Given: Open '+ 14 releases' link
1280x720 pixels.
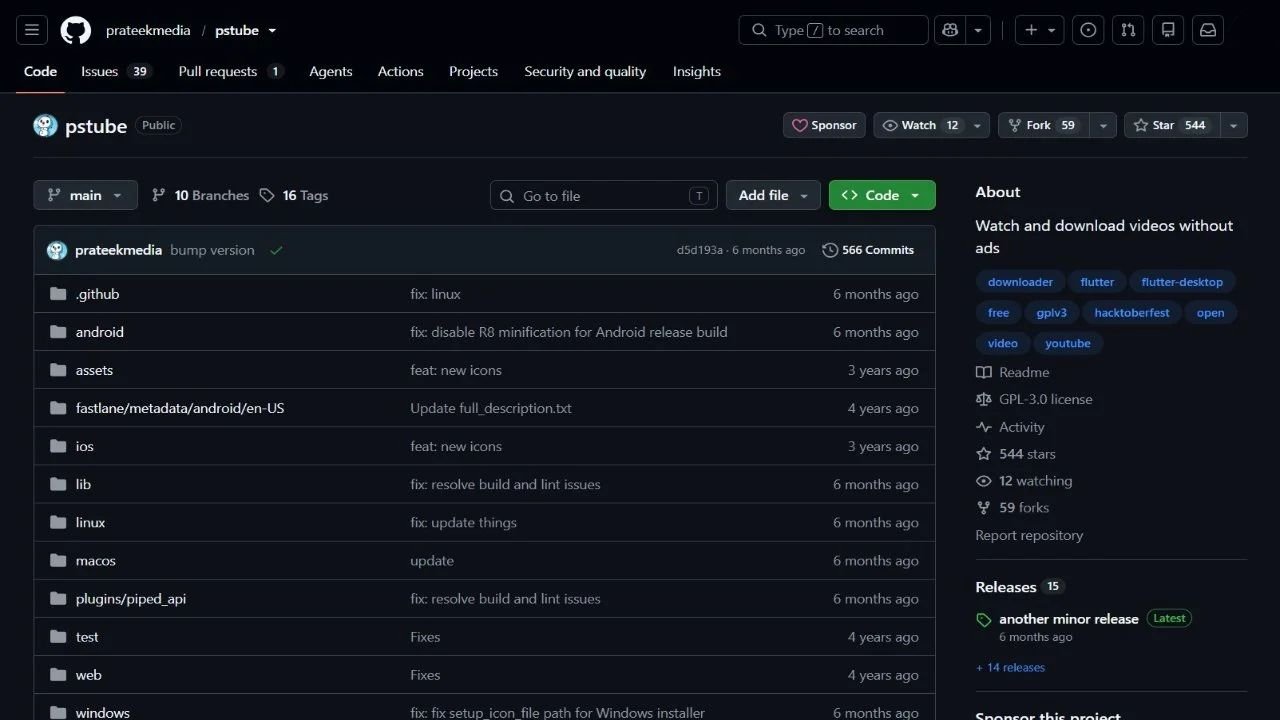Looking at the screenshot, I should (x=1010, y=667).
